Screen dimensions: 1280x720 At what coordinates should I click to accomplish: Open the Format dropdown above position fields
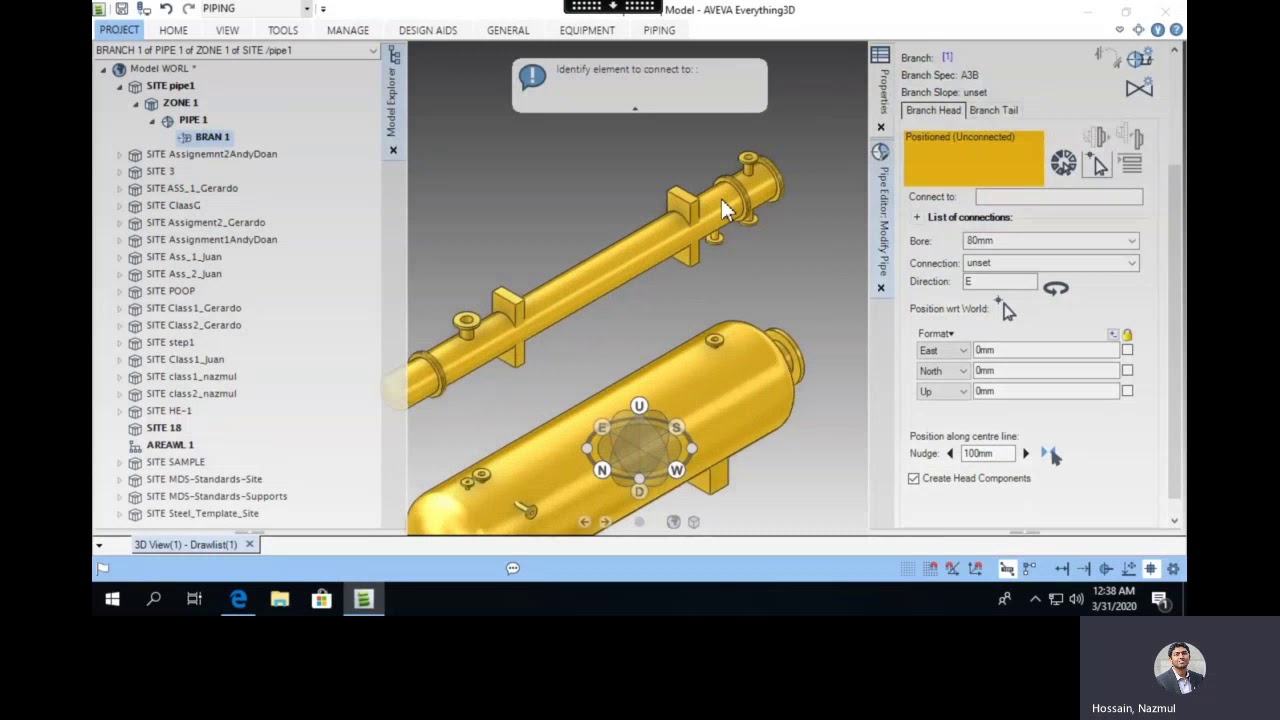pos(936,334)
